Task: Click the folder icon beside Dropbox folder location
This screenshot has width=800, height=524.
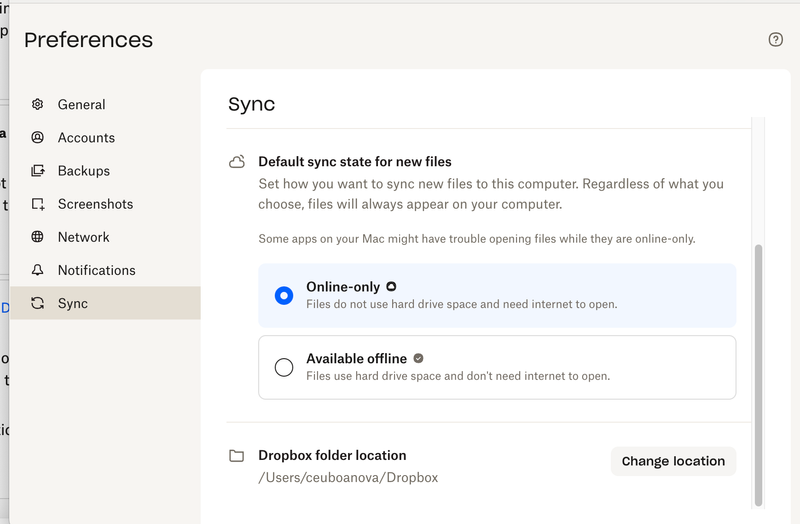Action: click(237, 456)
